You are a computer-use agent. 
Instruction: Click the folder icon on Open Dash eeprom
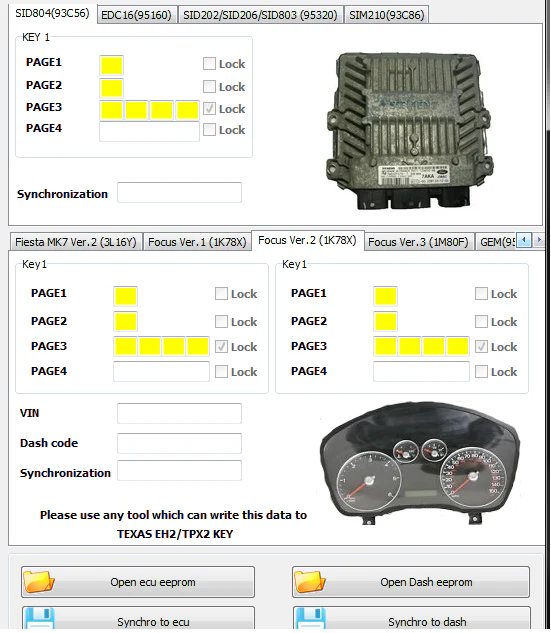click(x=310, y=582)
